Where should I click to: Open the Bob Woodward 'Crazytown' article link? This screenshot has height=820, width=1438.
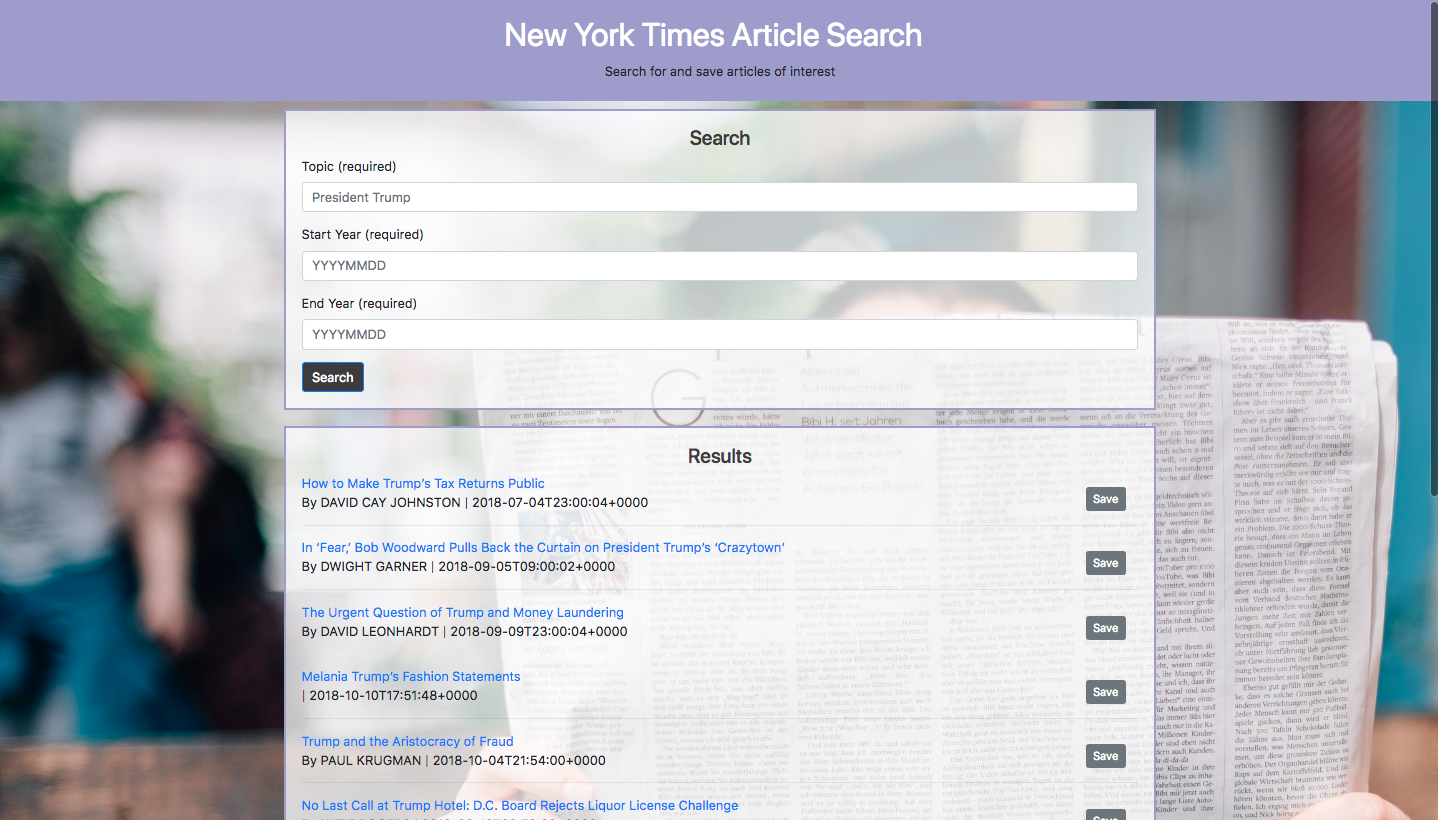[543, 547]
